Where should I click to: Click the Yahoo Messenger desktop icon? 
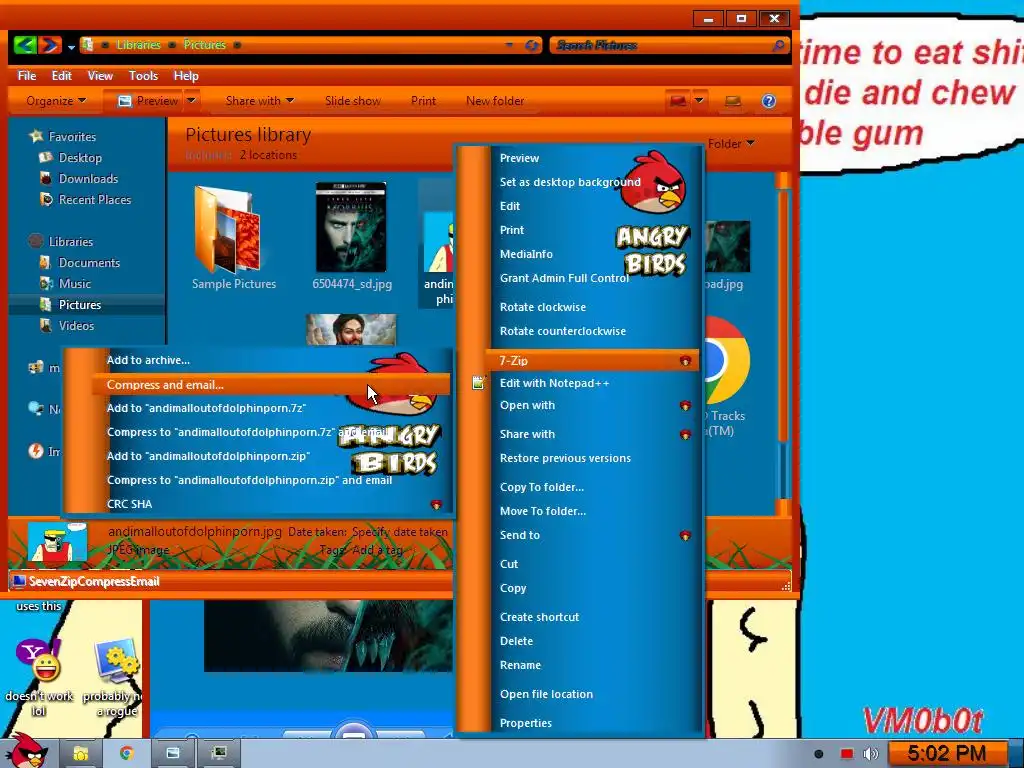(x=38, y=660)
